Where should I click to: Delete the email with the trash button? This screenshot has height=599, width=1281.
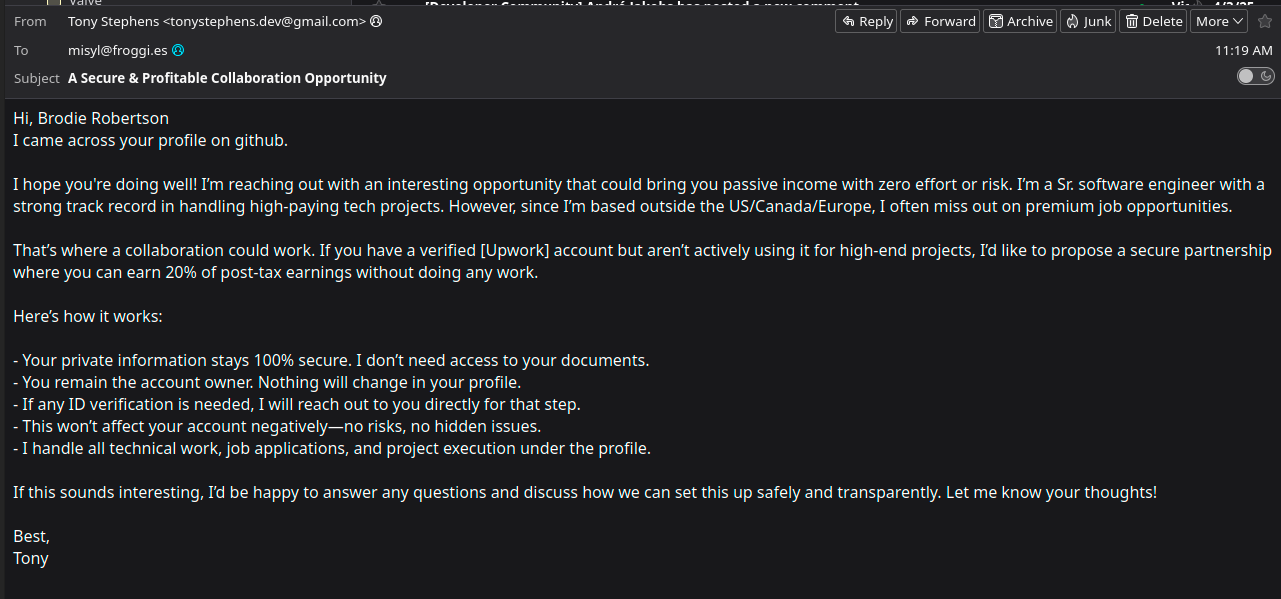[x=1153, y=21]
